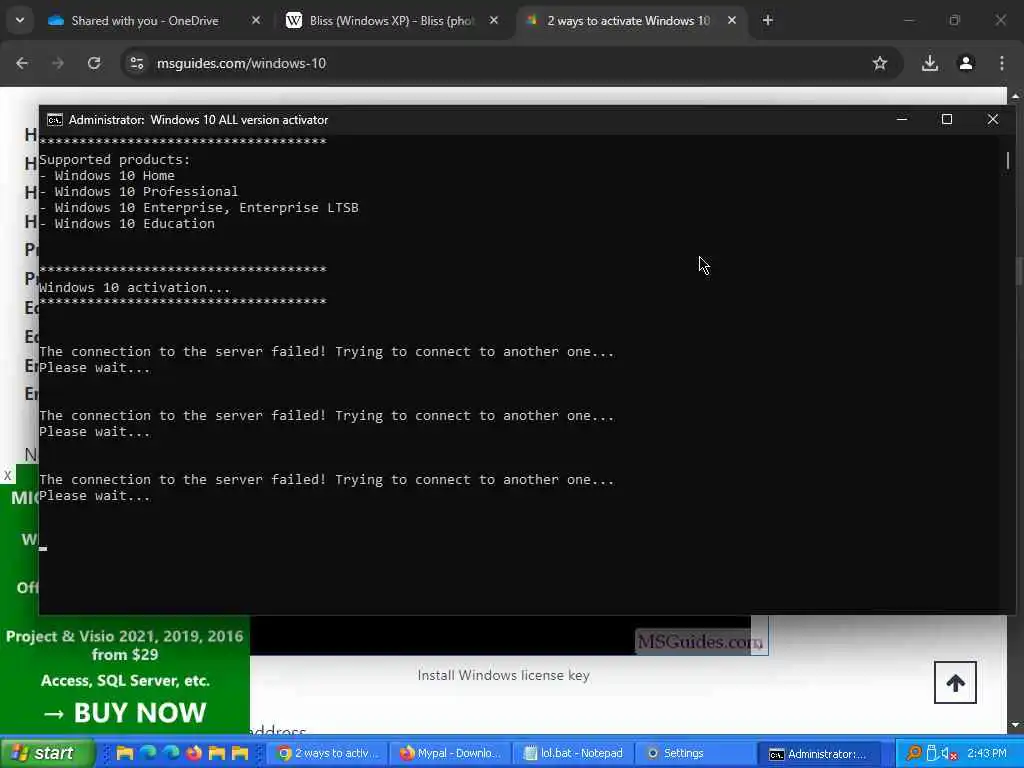This screenshot has height=768, width=1024.
Task: Switch to the Settings taskbar button
Action: 696,753
